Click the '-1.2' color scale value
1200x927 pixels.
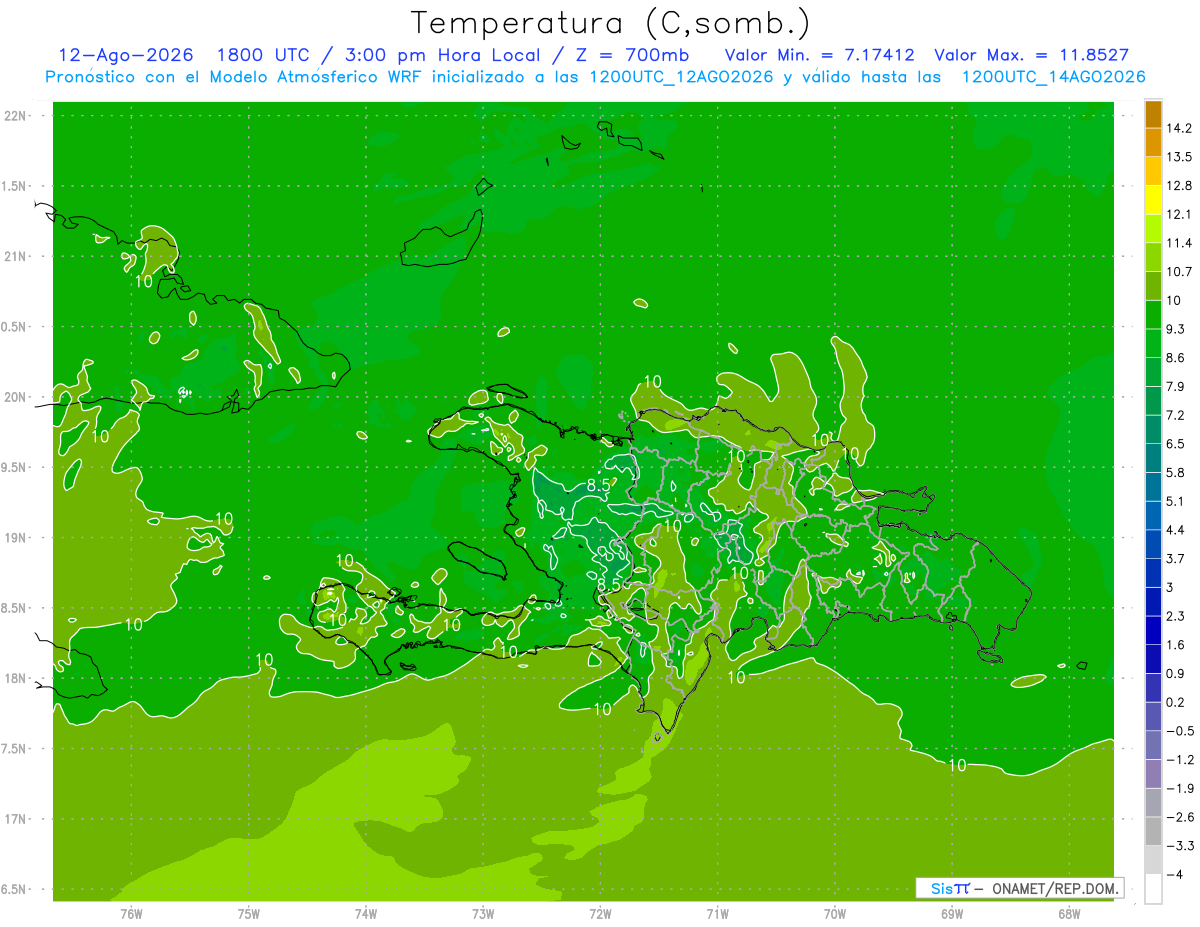tap(1180, 759)
